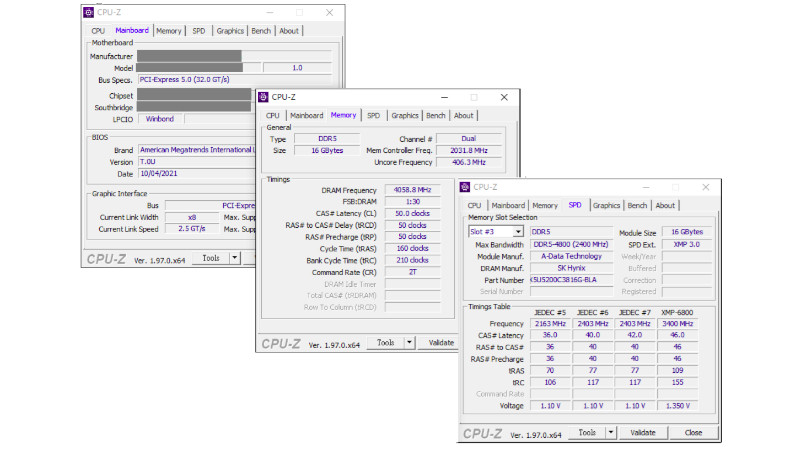The width and height of the screenshot is (800, 450).
Task: Click the Uncore Frequency 406.3 MHz value
Action: point(468,162)
